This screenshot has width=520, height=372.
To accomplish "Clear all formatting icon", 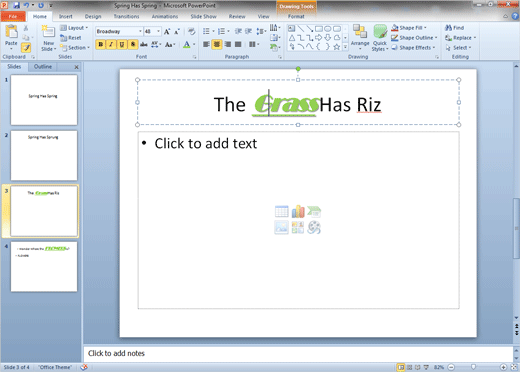I will 191,32.
